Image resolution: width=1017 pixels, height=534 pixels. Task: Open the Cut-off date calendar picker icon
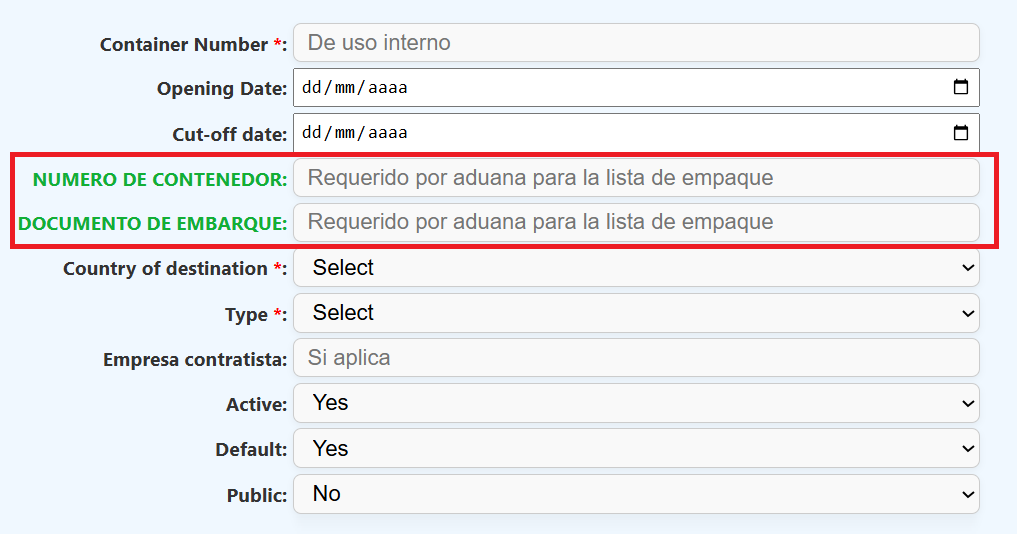(x=960, y=133)
